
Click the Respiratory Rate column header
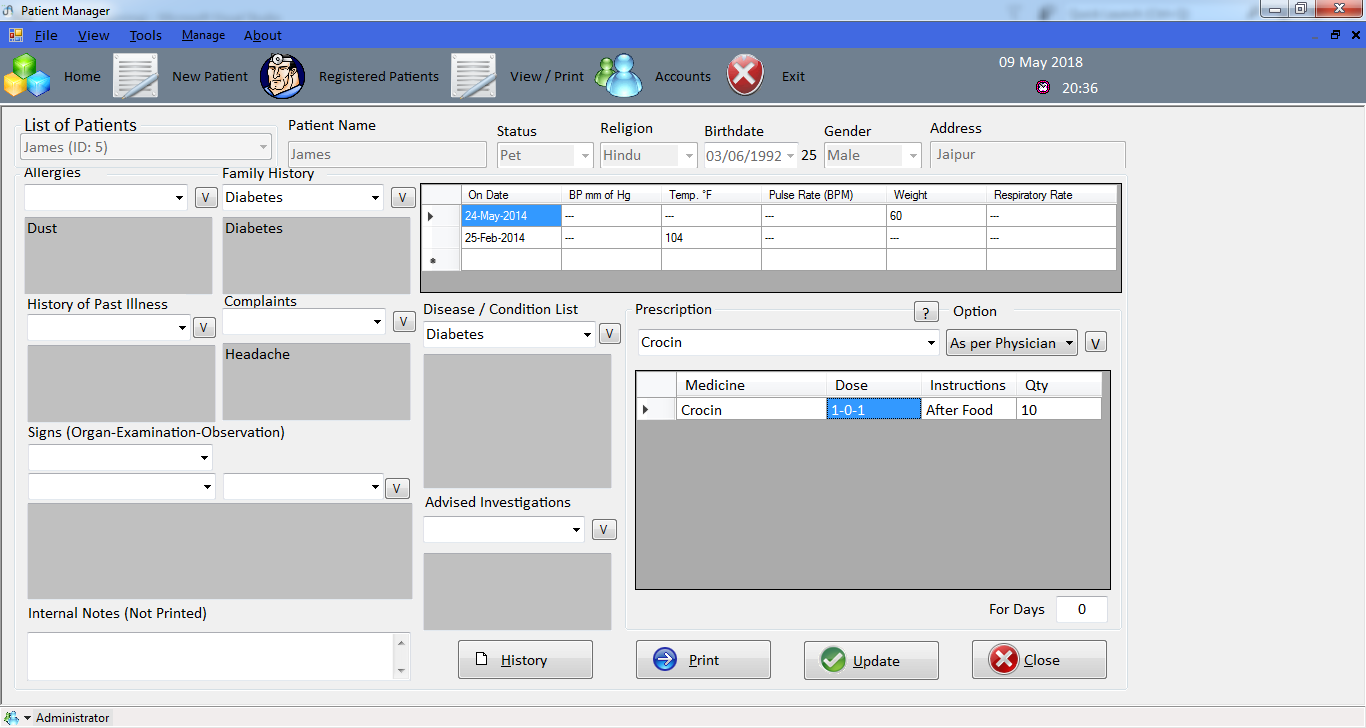point(1051,195)
